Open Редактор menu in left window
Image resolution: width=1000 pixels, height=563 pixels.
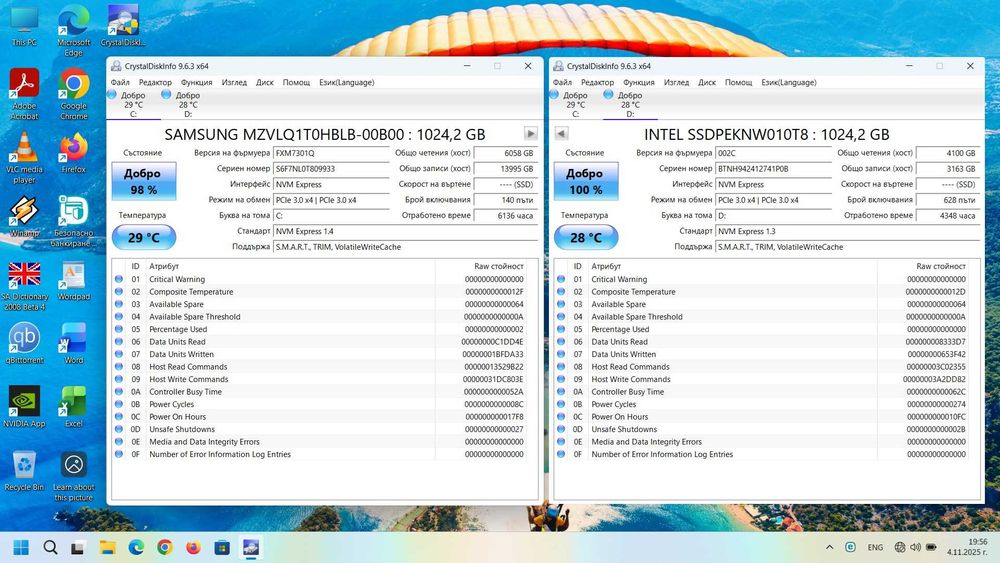(x=155, y=82)
